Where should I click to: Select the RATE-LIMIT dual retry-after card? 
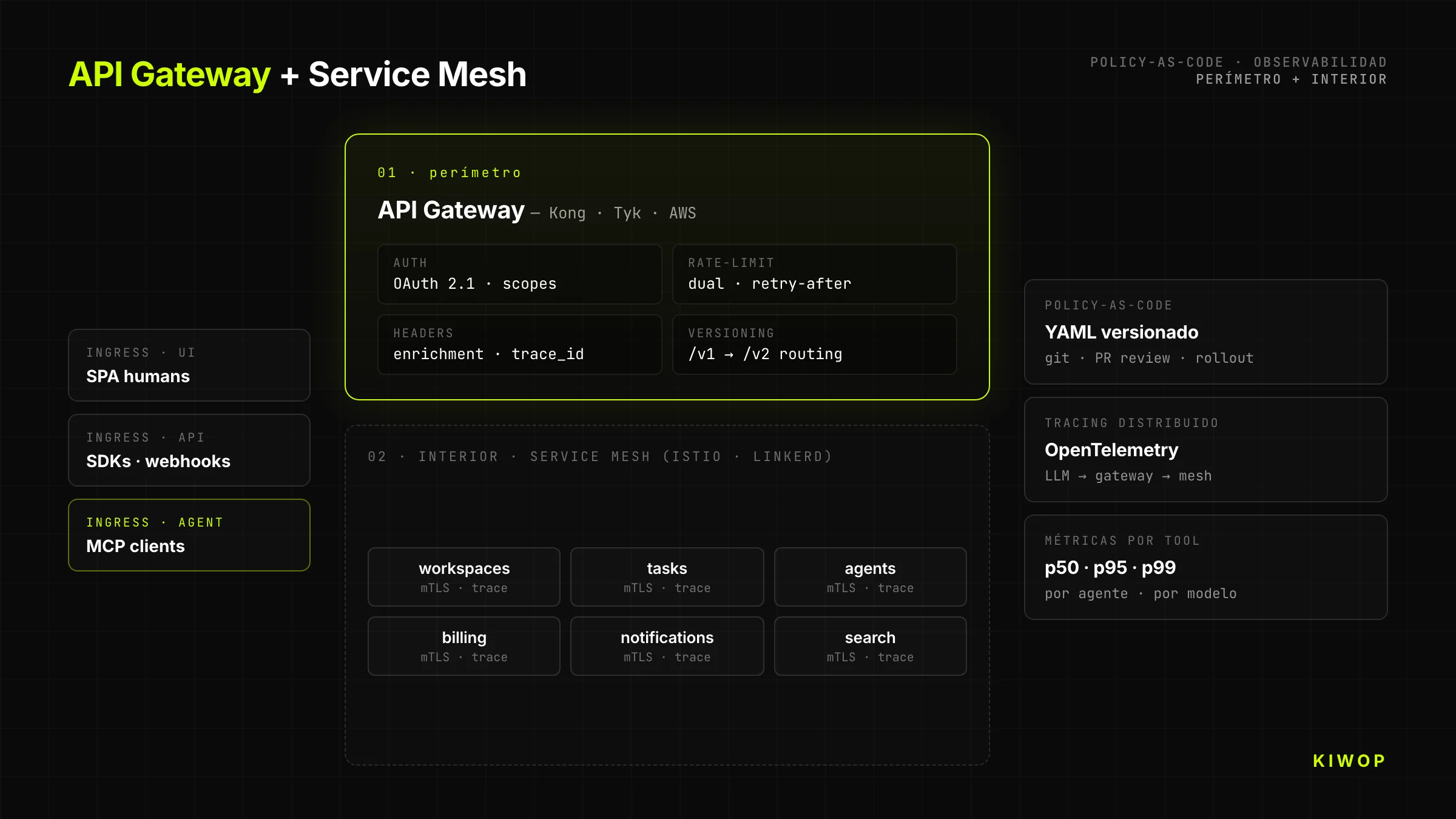814,274
